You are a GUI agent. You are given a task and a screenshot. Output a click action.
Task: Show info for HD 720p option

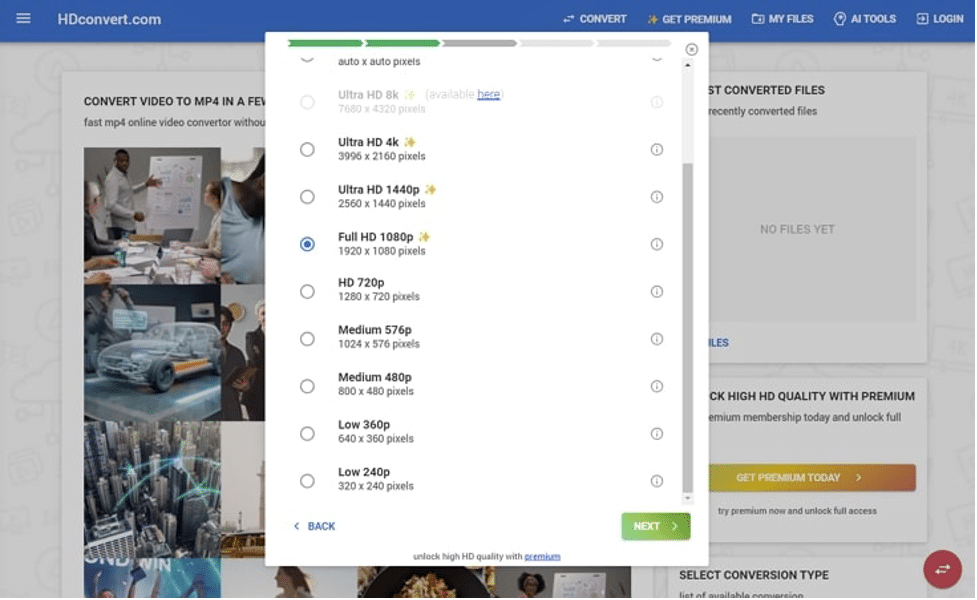click(657, 291)
